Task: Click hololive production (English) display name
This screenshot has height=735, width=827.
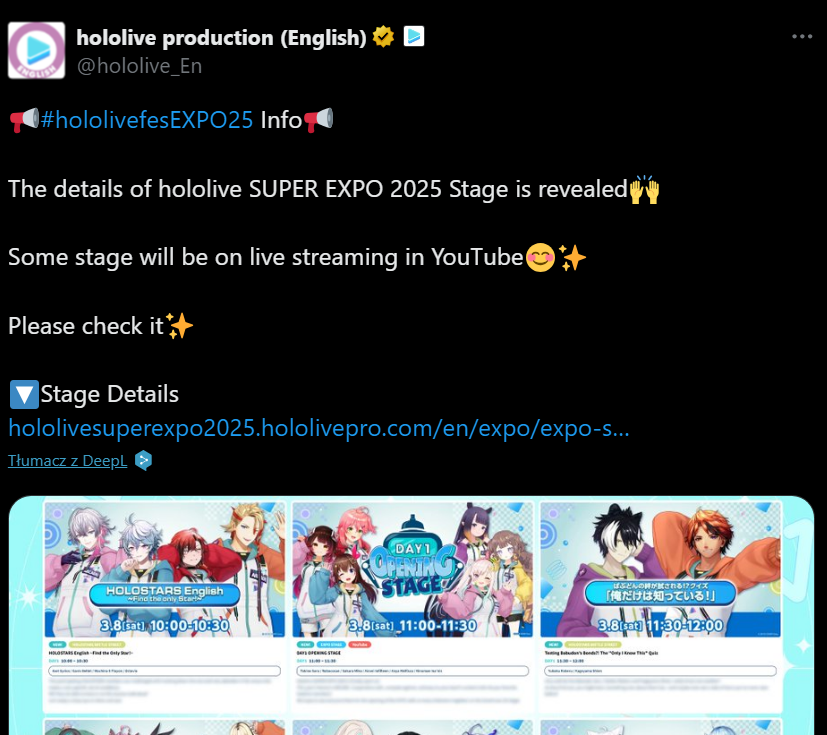Action: point(222,37)
